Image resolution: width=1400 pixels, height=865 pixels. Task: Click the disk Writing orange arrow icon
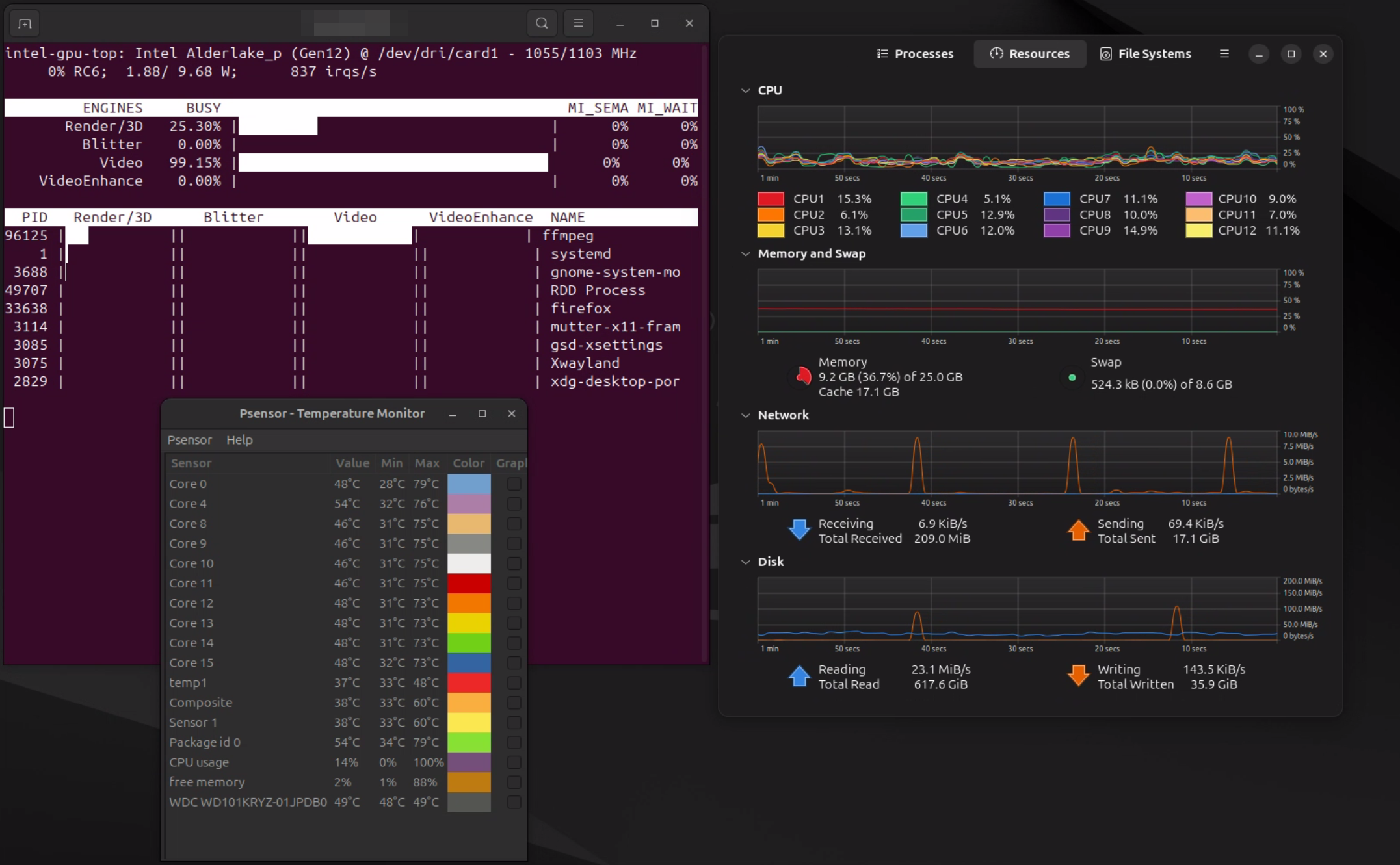point(1078,676)
